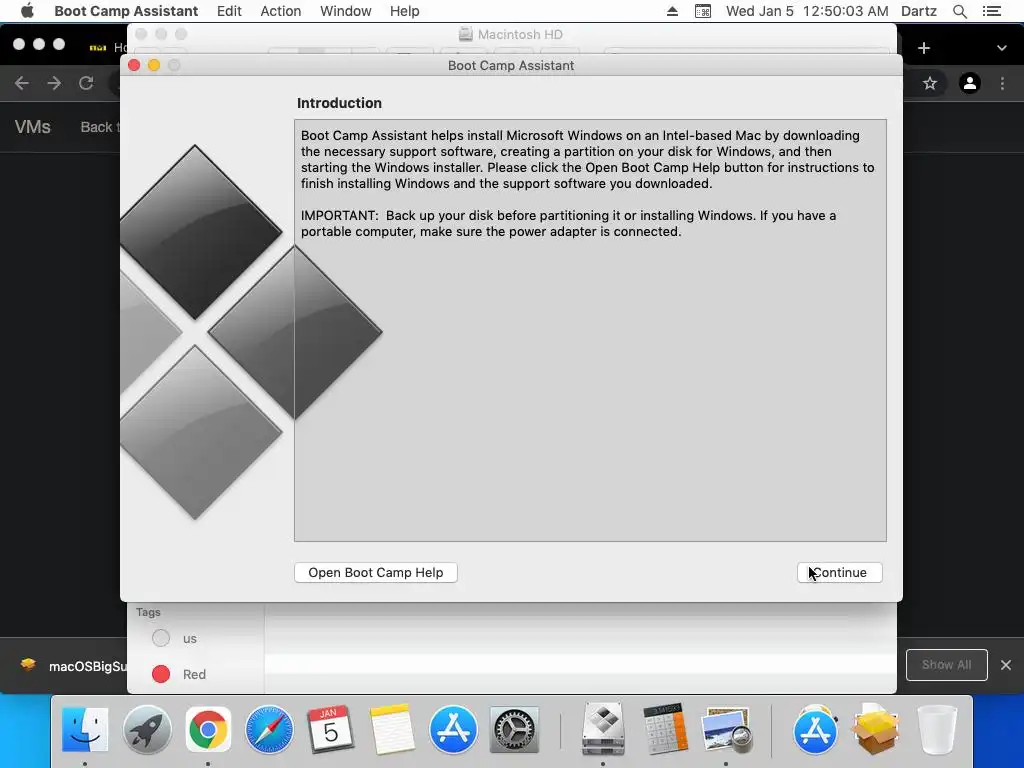Open the Applications folder in Dock
1024x768 pixels.
[x=814, y=729]
